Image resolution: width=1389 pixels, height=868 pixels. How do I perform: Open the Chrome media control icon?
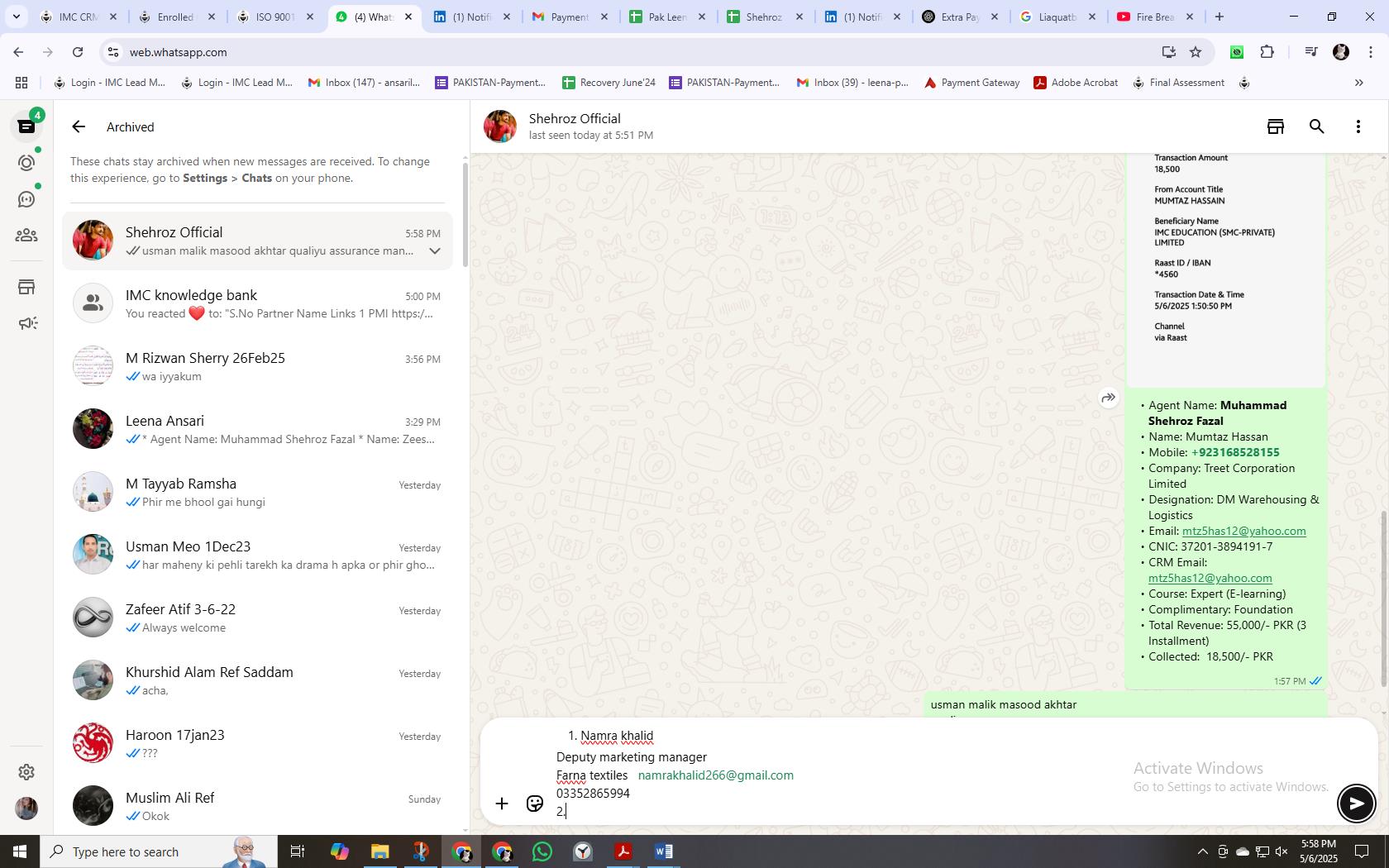click(1311, 52)
